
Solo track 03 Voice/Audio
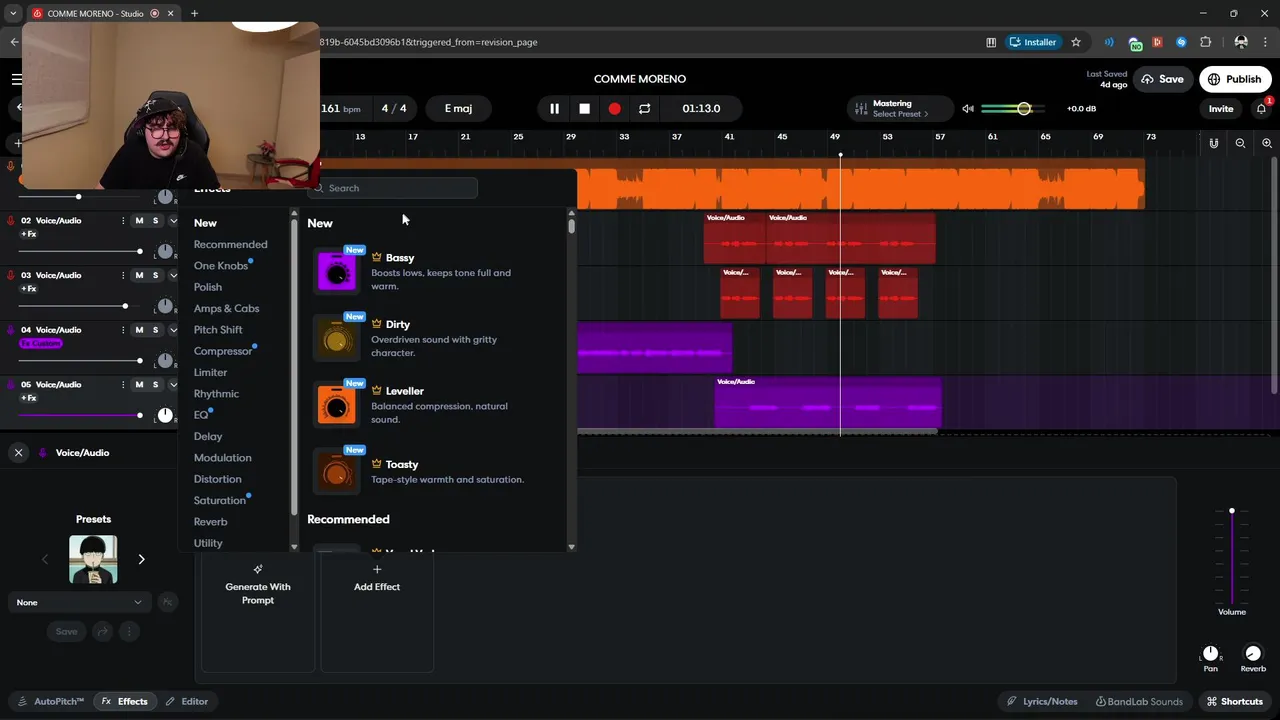(155, 275)
